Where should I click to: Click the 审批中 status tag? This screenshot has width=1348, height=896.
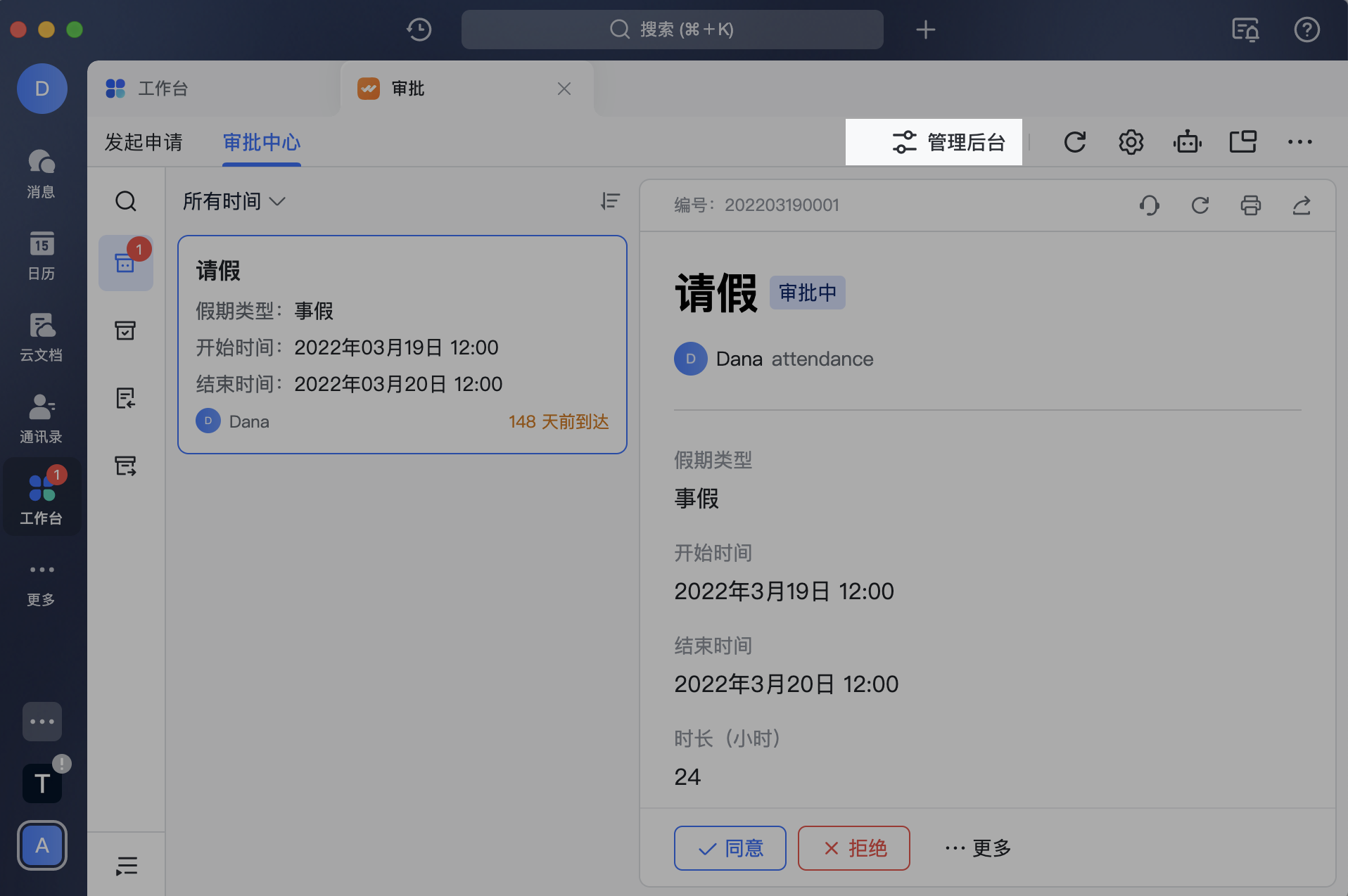(808, 293)
